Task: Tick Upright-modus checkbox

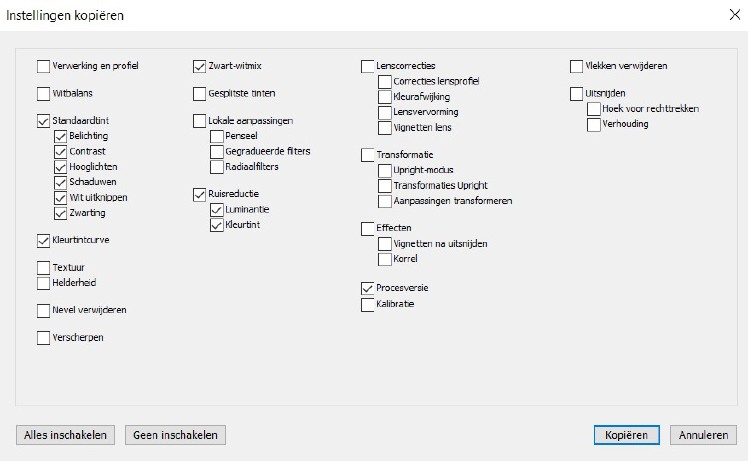Action: (384, 170)
